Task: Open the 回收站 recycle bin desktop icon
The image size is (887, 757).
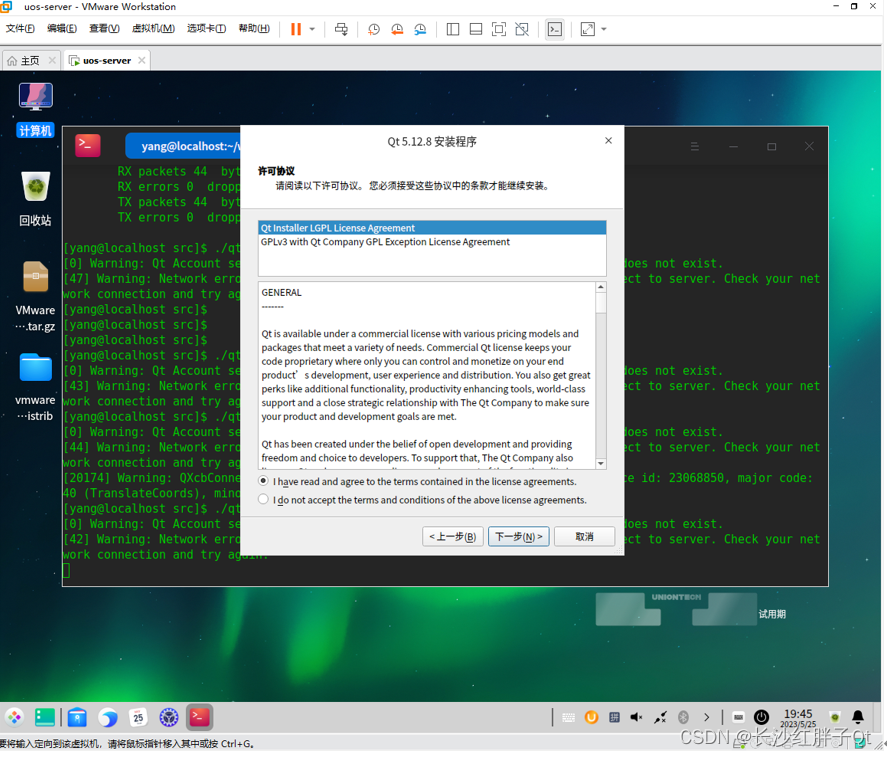Action: 35,199
